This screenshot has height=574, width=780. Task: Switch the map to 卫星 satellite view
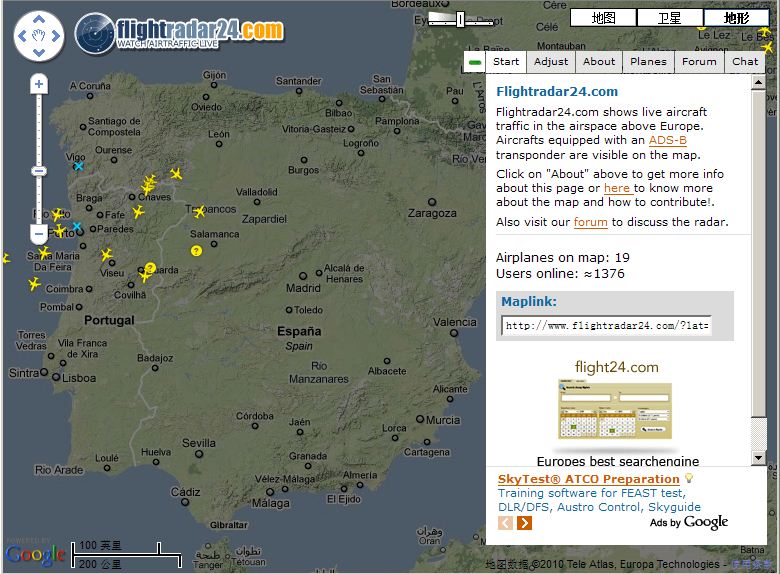click(x=669, y=18)
